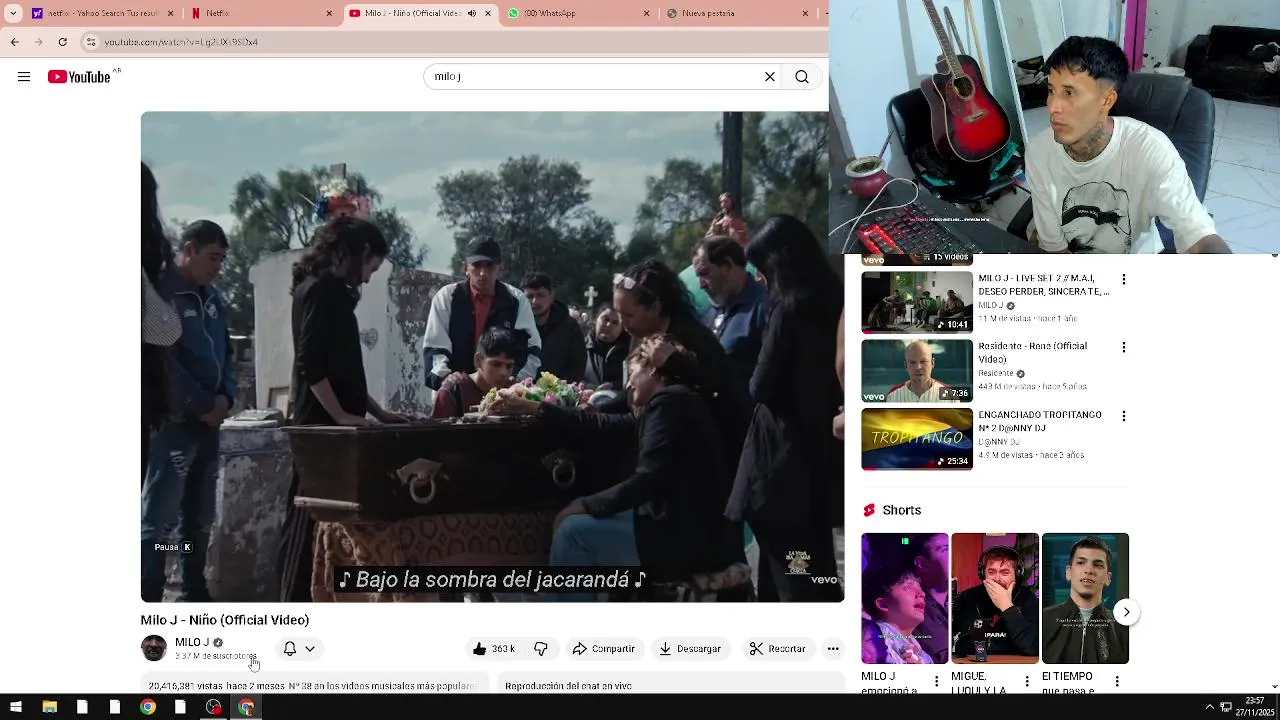Click the search magnifier button
1280x720 pixels.
coord(802,76)
